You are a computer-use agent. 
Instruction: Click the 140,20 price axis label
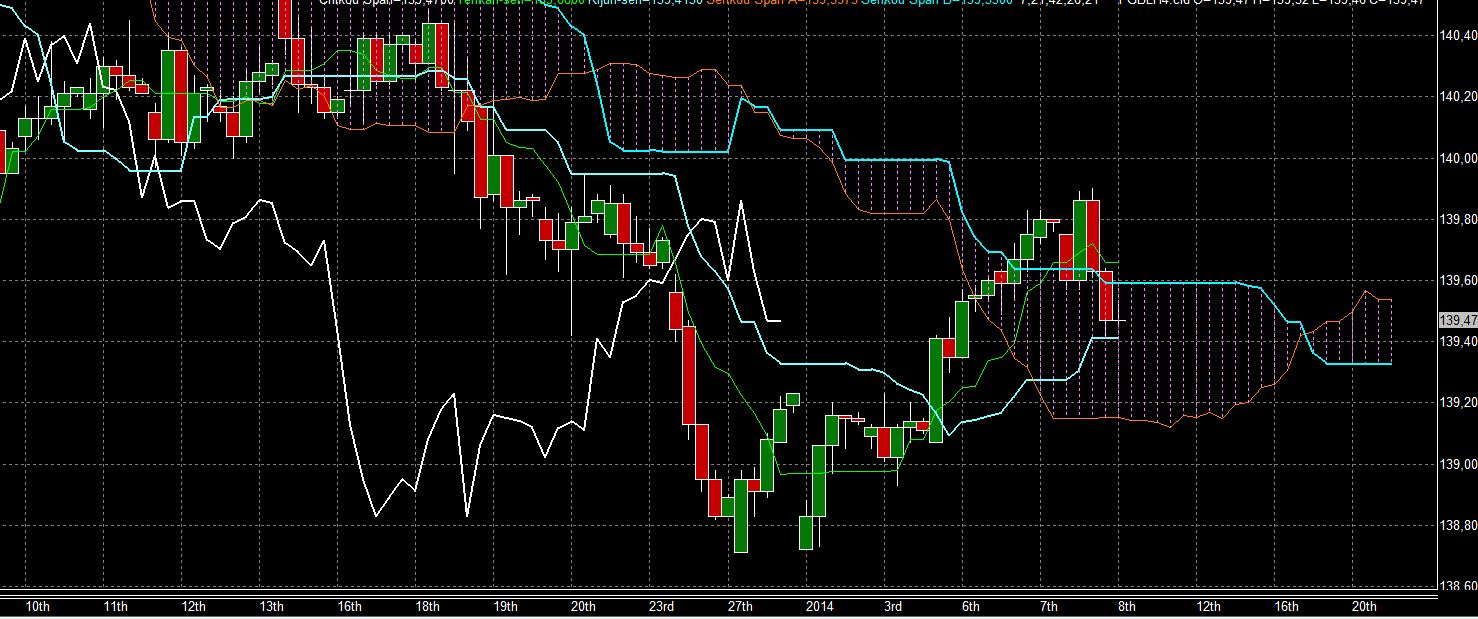pyautogui.click(x=1458, y=97)
